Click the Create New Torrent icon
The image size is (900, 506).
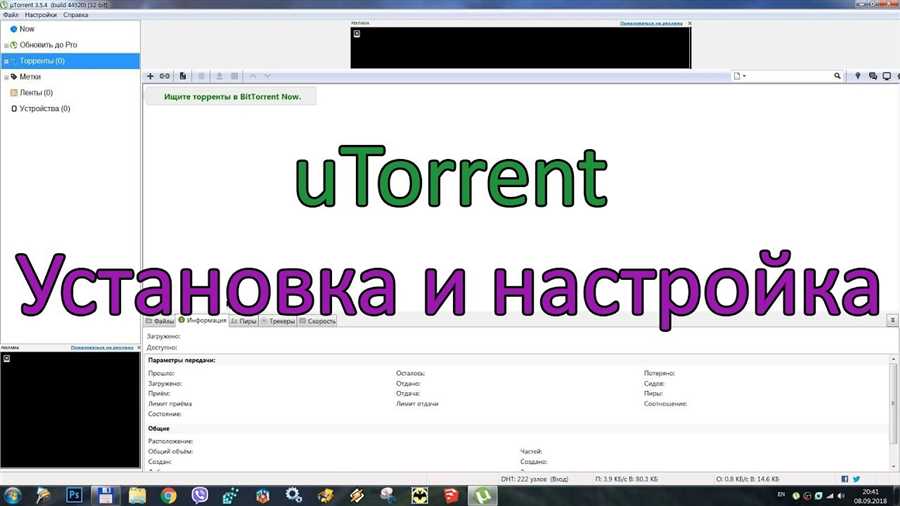click(182, 76)
